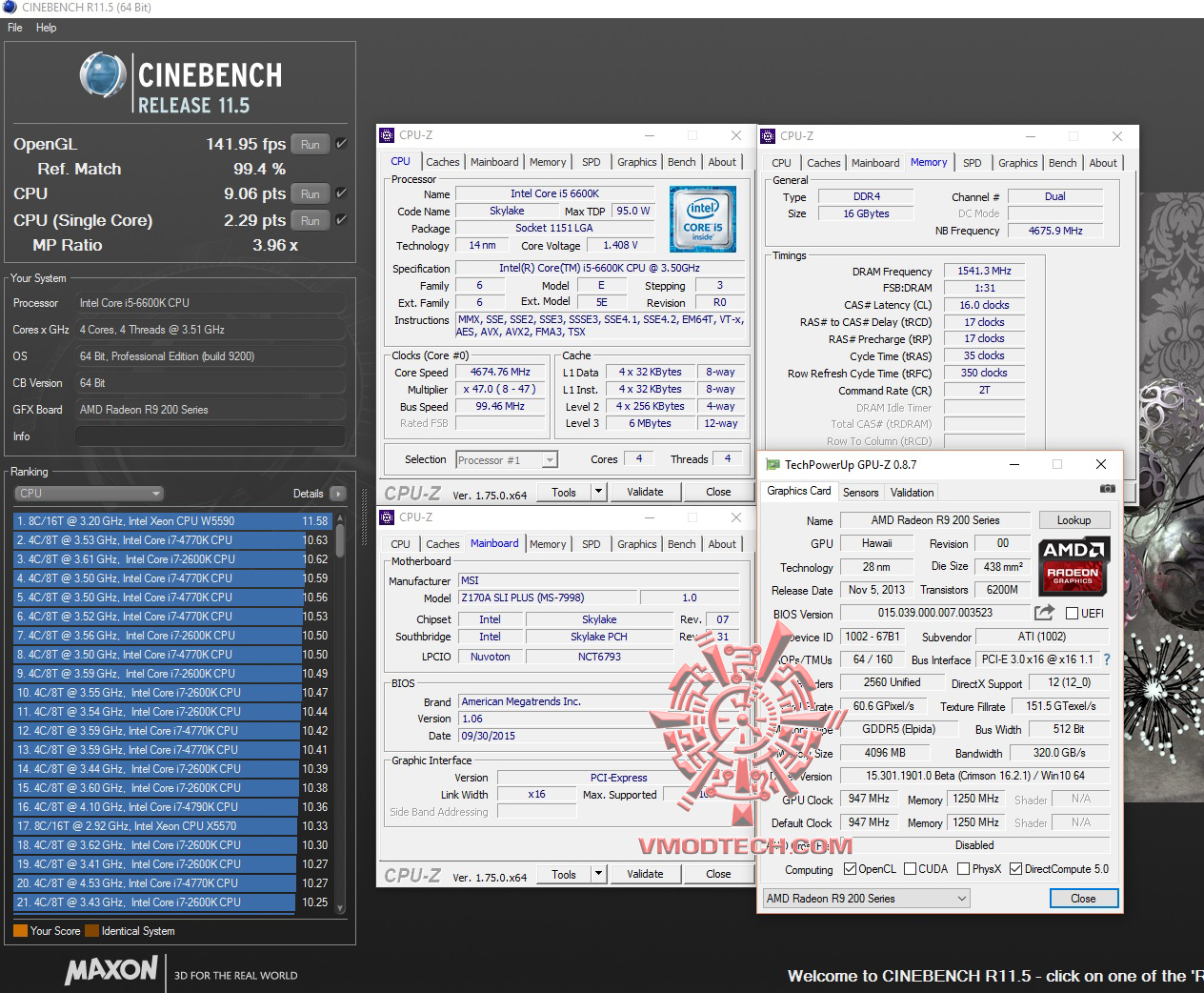The width and height of the screenshot is (1204, 993).
Task: Click the Processor Intel Core i5-6600K field
Action: pos(210,303)
